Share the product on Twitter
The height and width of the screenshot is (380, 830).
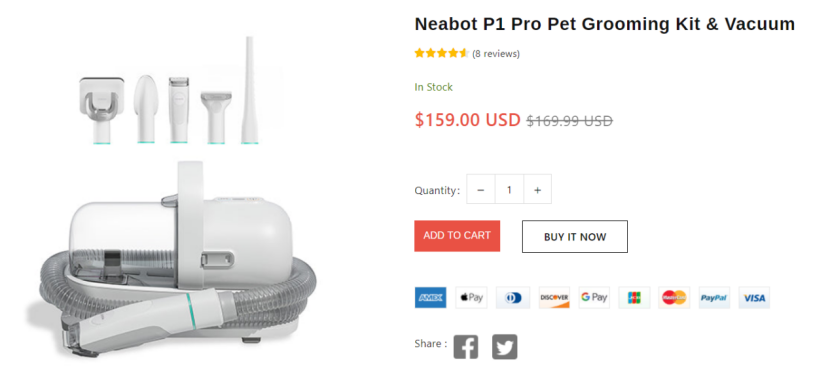(x=504, y=347)
